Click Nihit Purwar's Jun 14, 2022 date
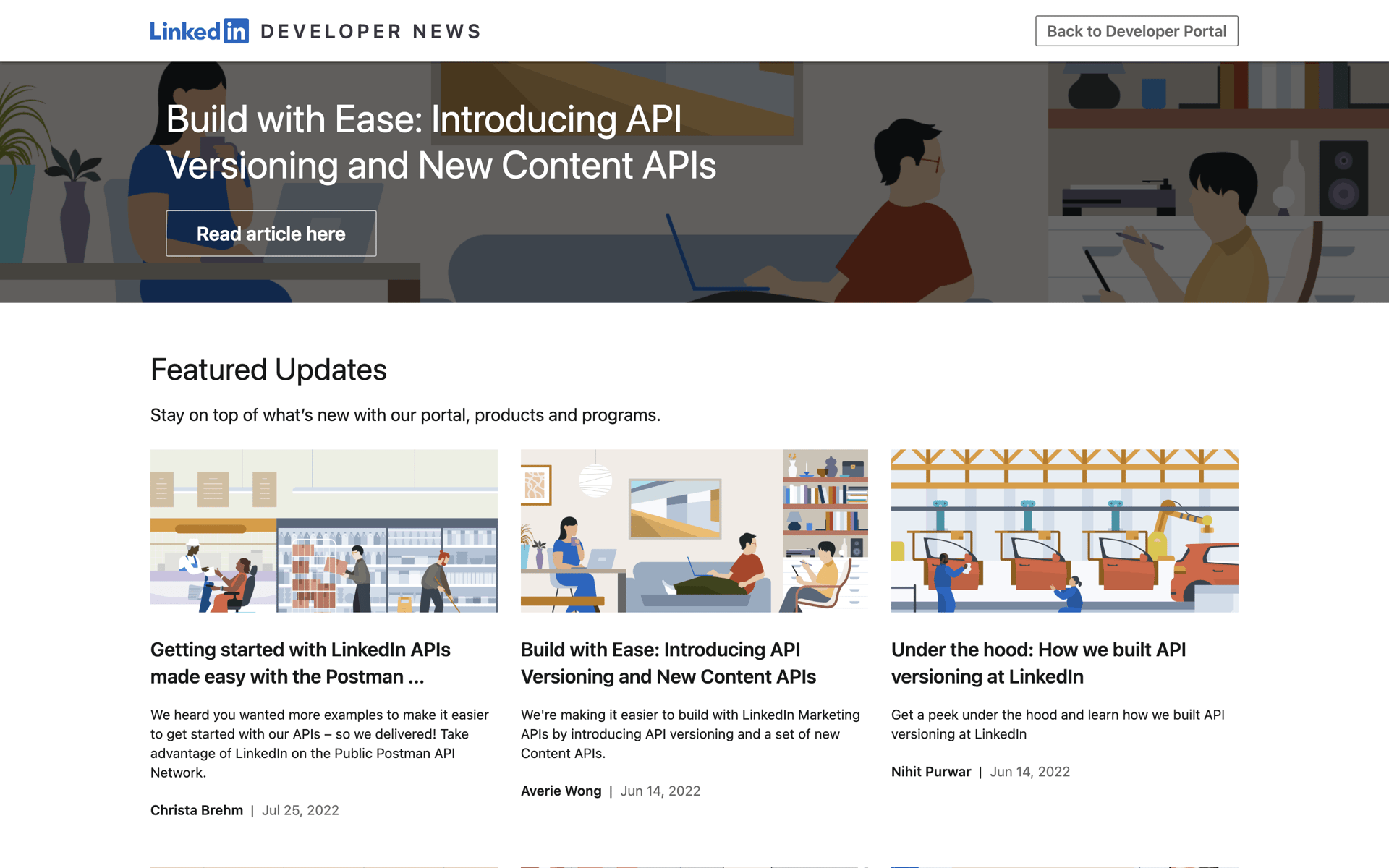 pyautogui.click(x=1030, y=772)
